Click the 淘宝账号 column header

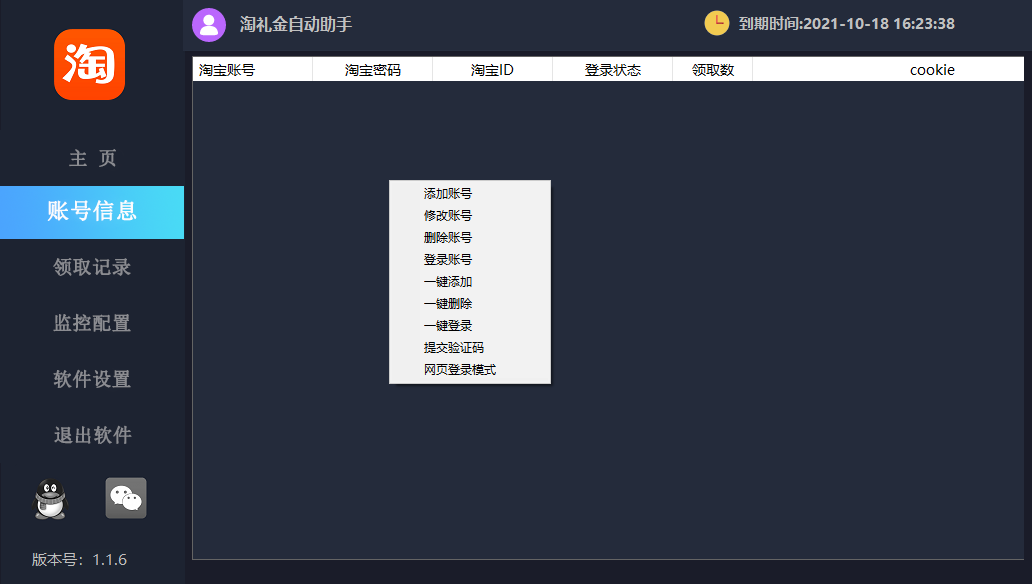tap(253, 70)
